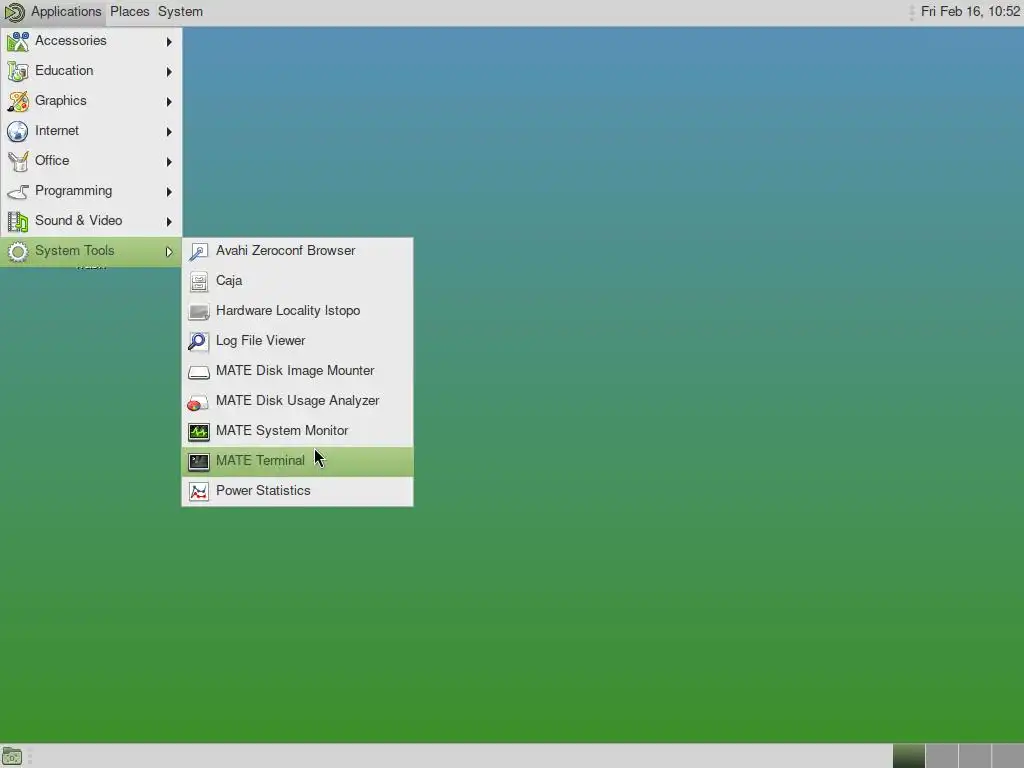Expand the Internet submenu arrow
The image size is (1024, 768).
(x=169, y=132)
